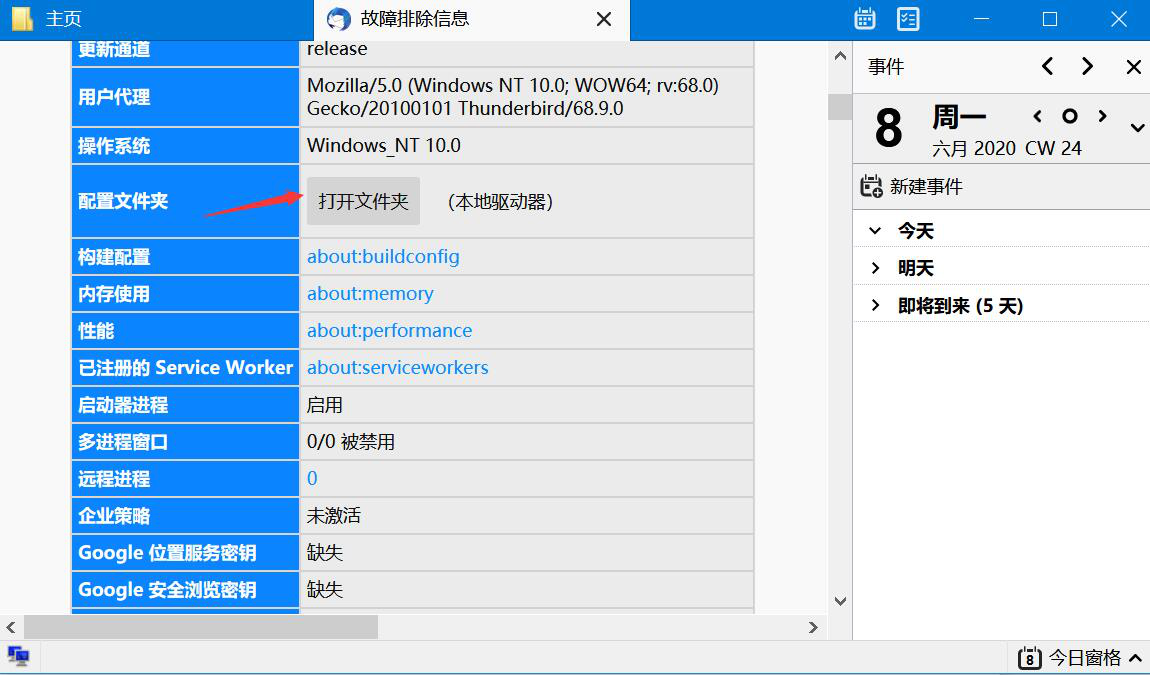Toggle the 今日窗格 today pane
The image size is (1150, 675).
click(1076, 657)
